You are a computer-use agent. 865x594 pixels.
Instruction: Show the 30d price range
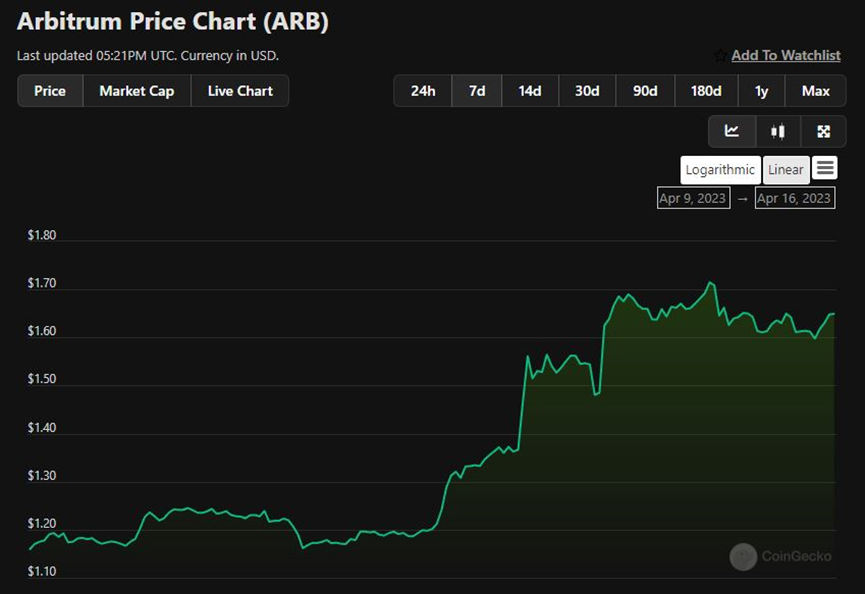click(587, 91)
